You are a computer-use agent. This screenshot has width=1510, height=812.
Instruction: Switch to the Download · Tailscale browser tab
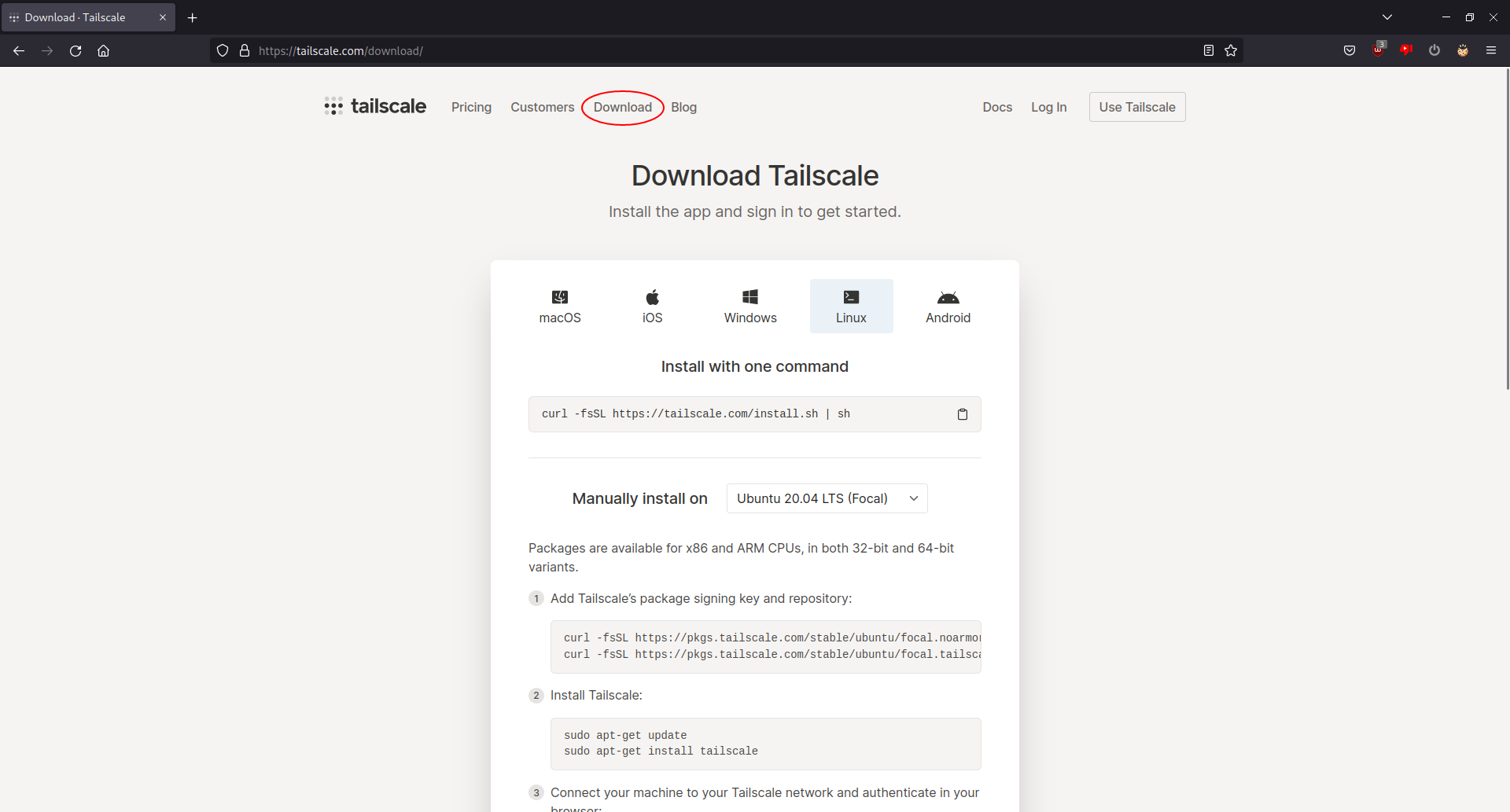coord(88,17)
